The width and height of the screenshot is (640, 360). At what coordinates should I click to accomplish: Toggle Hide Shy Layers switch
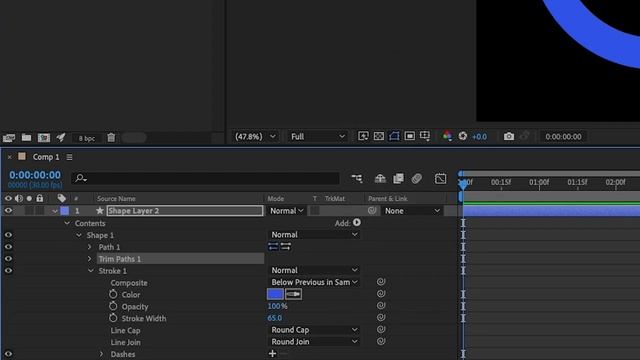380,178
